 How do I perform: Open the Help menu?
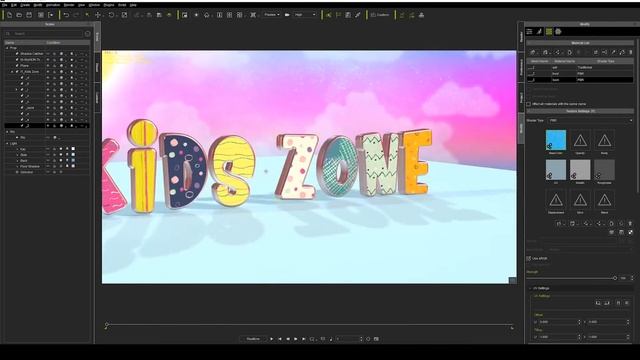click(133, 5)
